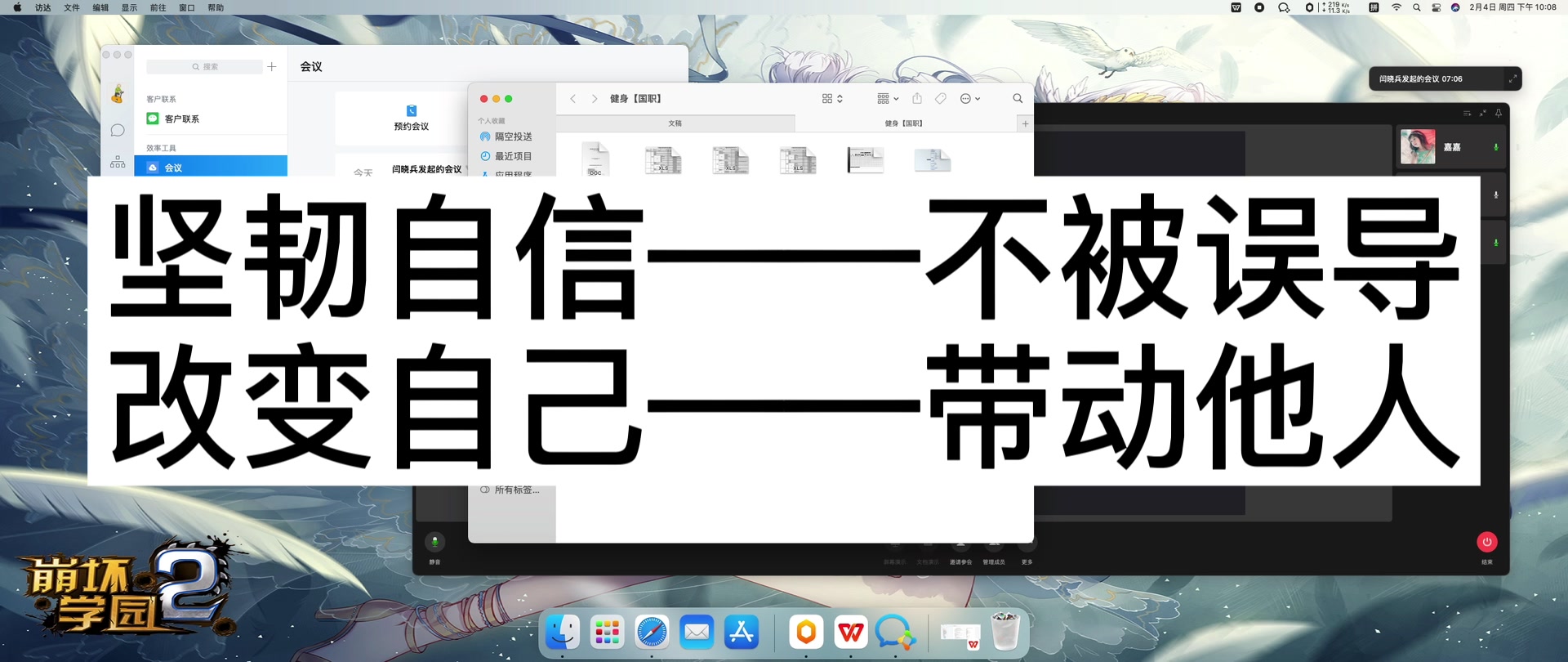Open the 显示 menu in menu bar
The width and height of the screenshot is (1568, 662).
pos(129,7)
